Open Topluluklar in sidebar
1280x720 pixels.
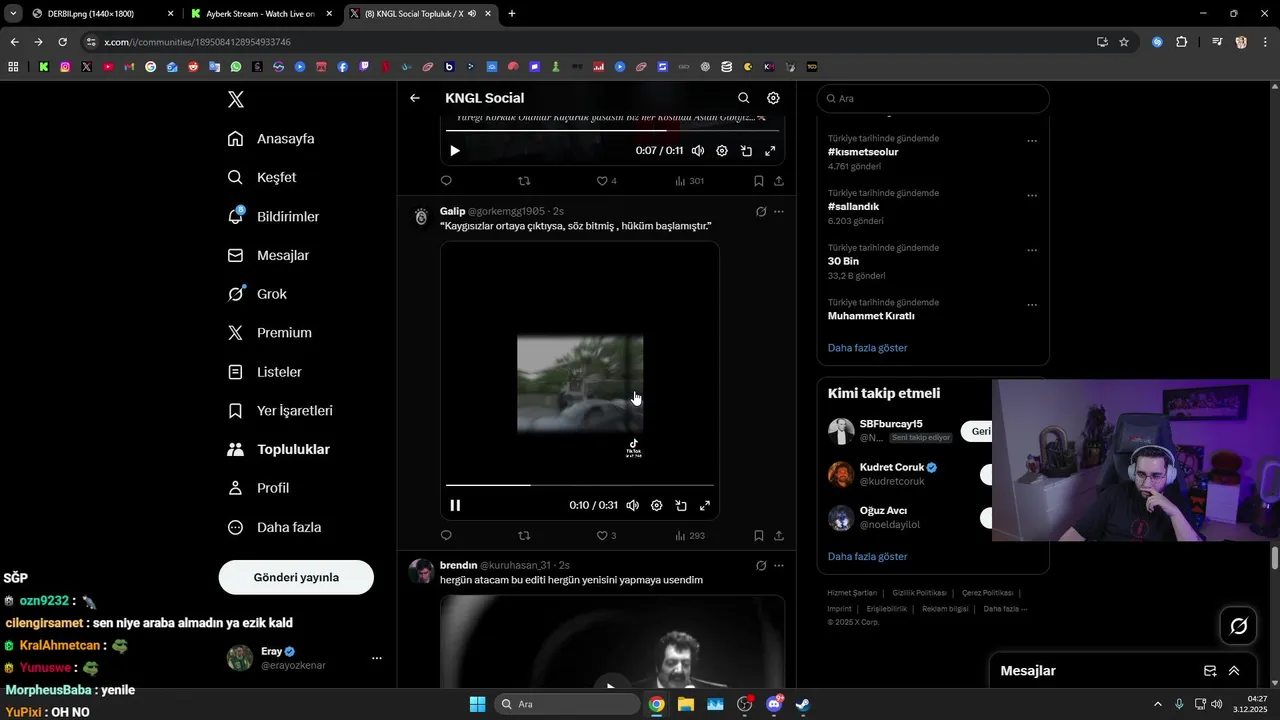tap(278, 449)
